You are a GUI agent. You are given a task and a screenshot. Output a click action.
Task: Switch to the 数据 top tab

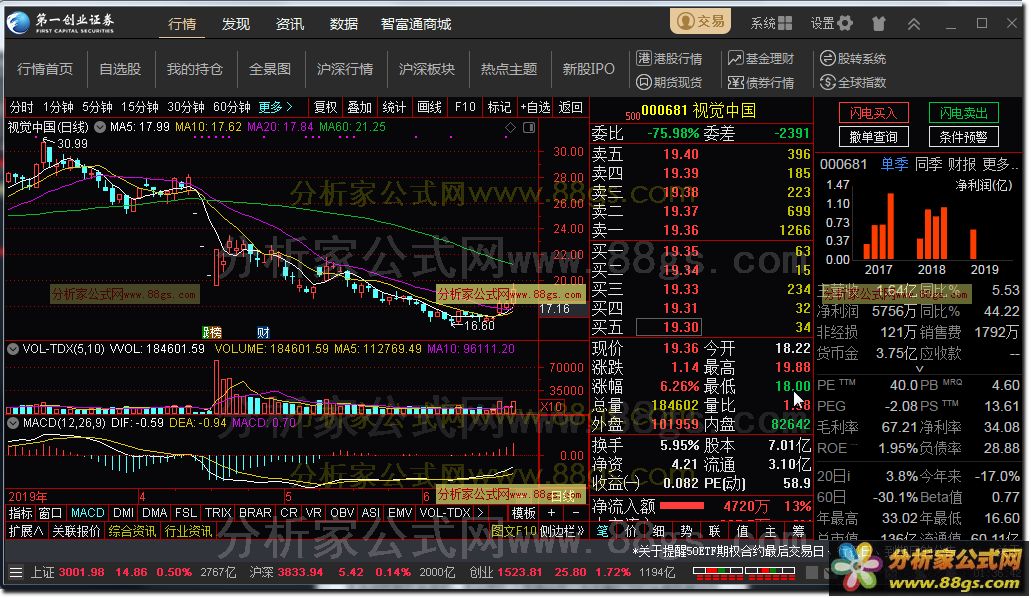point(343,24)
